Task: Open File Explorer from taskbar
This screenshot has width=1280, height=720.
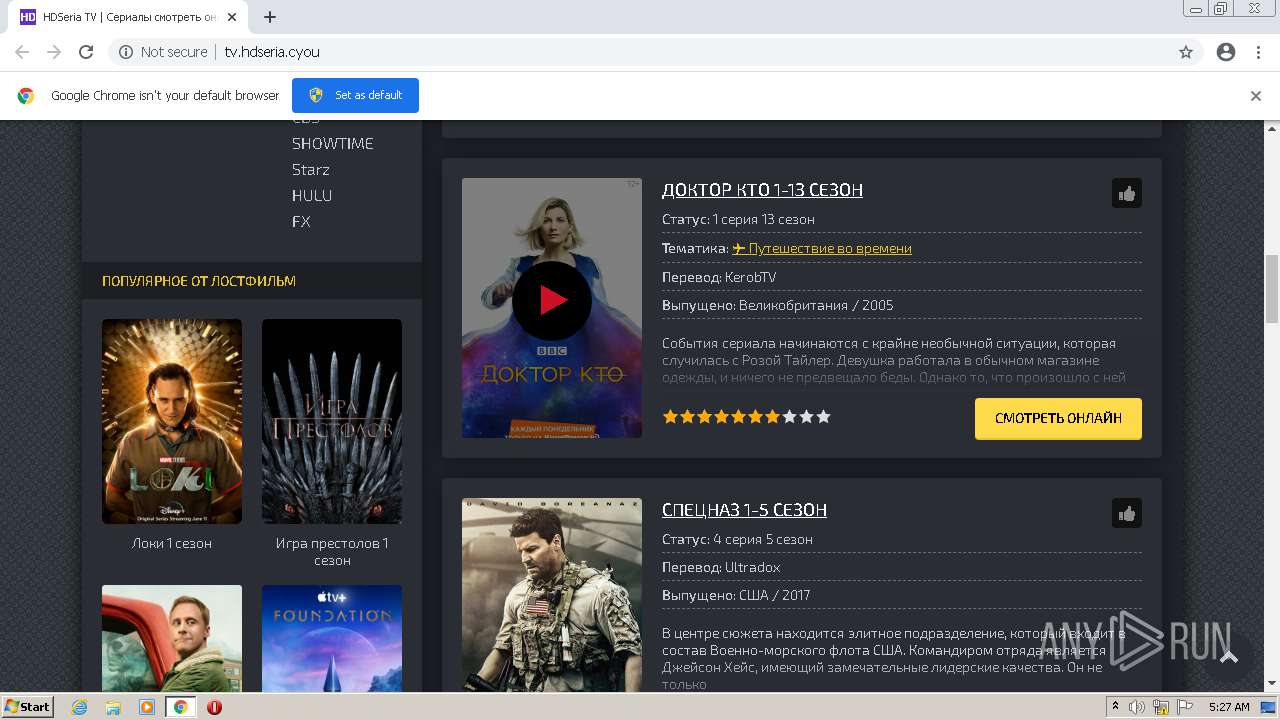Action: tap(113, 707)
